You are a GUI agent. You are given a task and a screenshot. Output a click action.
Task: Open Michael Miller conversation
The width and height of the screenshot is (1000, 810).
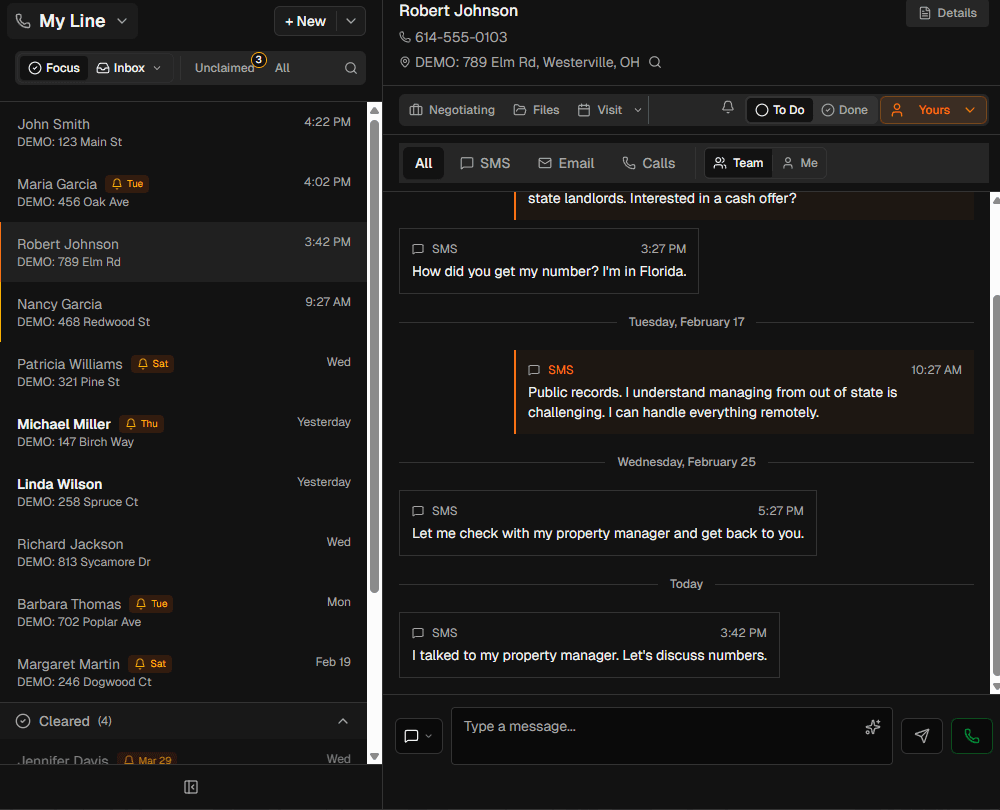[184, 432]
